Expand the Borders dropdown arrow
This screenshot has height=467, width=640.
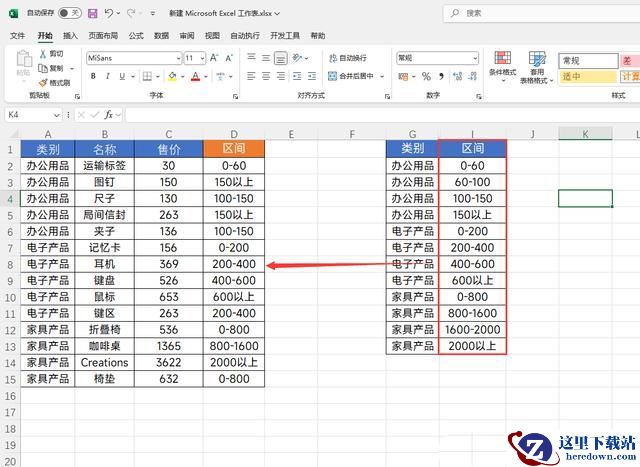(158, 77)
